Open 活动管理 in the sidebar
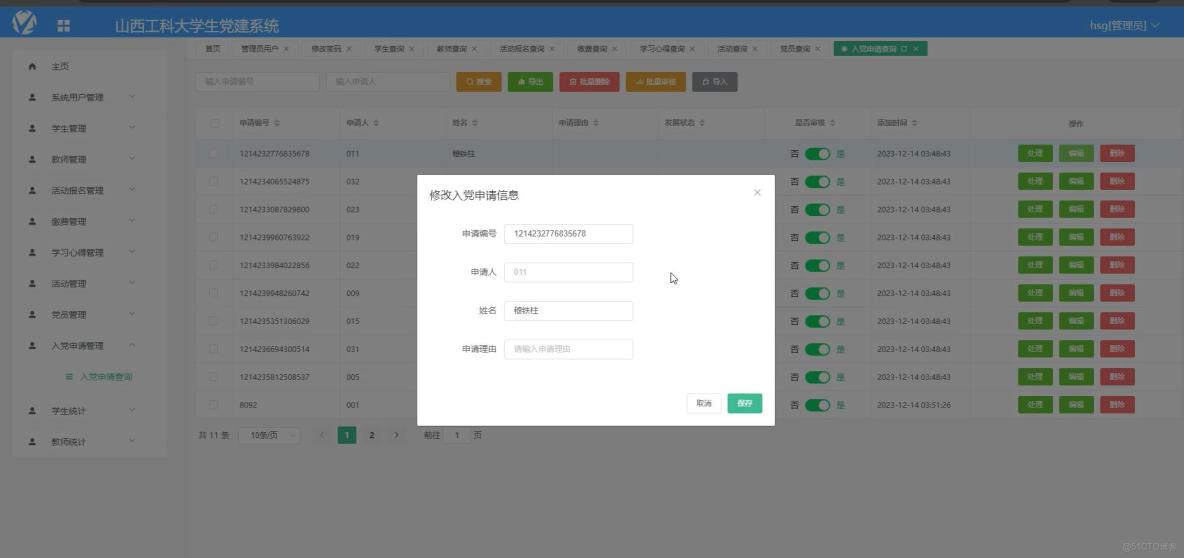The image size is (1184, 558). pos(69,284)
